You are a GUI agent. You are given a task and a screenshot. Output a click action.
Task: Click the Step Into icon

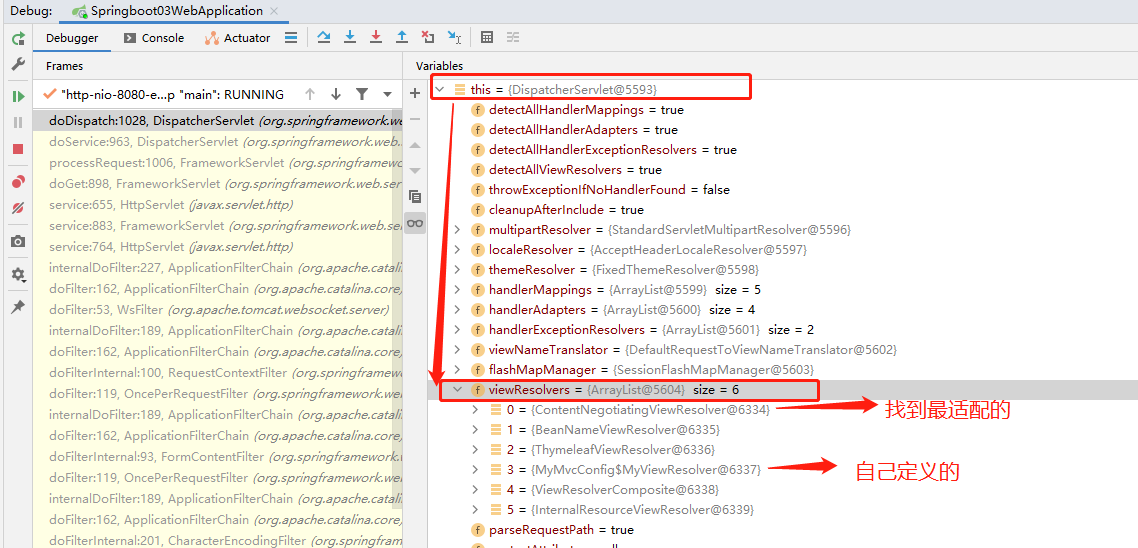coord(350,38)
